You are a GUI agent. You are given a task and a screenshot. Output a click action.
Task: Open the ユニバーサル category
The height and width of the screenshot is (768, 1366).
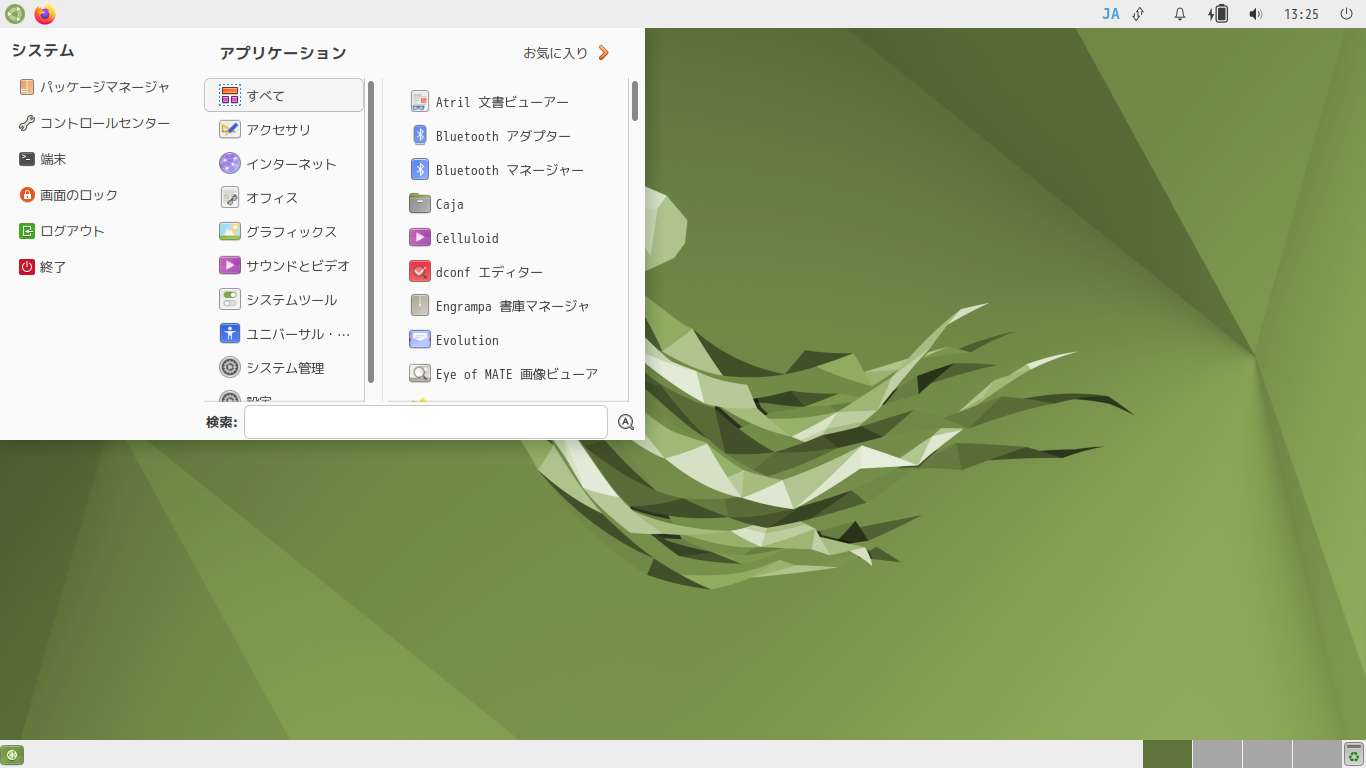tap(284, 333)
